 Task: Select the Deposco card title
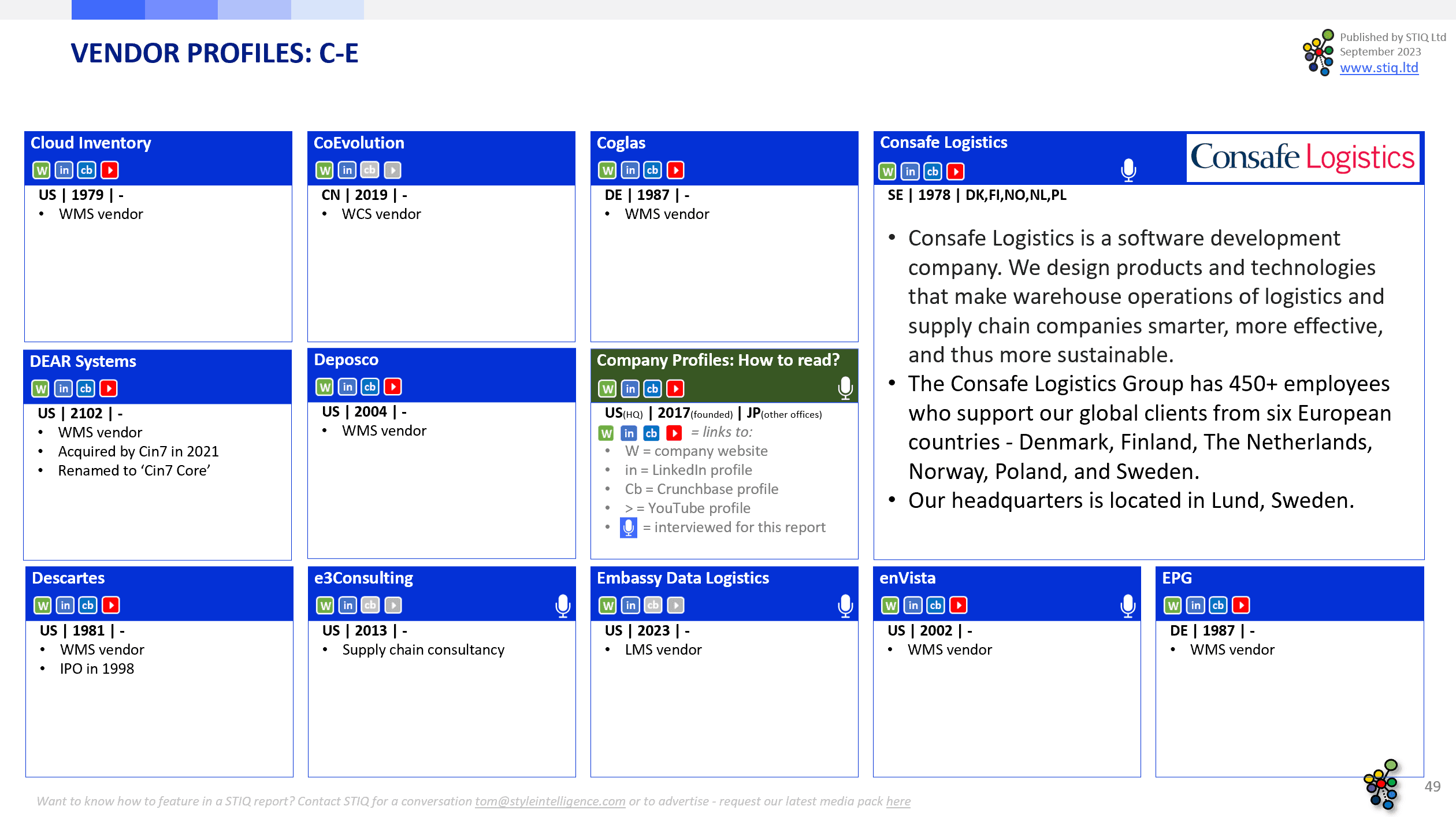tap(346, 359)
